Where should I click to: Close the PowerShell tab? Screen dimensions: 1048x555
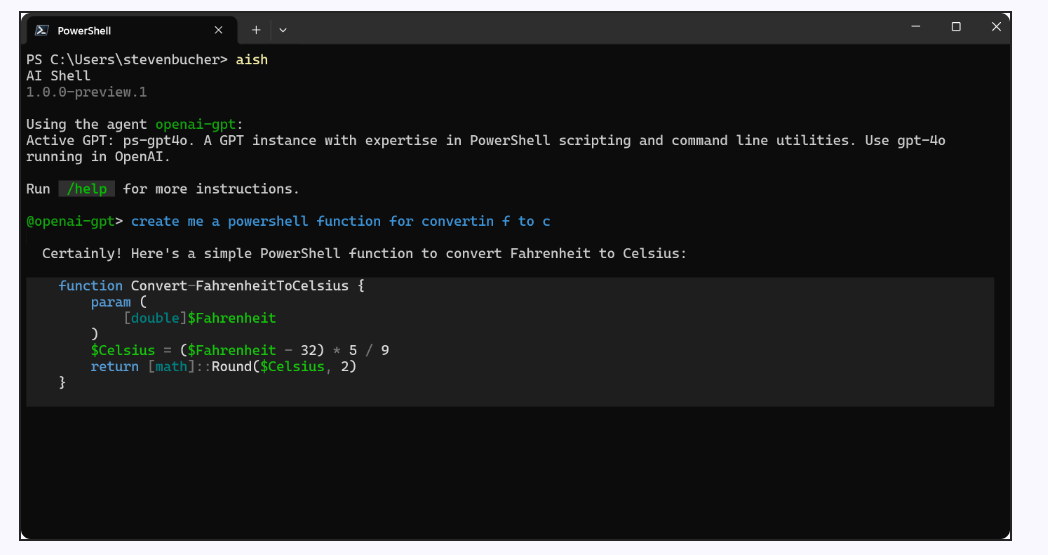tap(218, 30)
